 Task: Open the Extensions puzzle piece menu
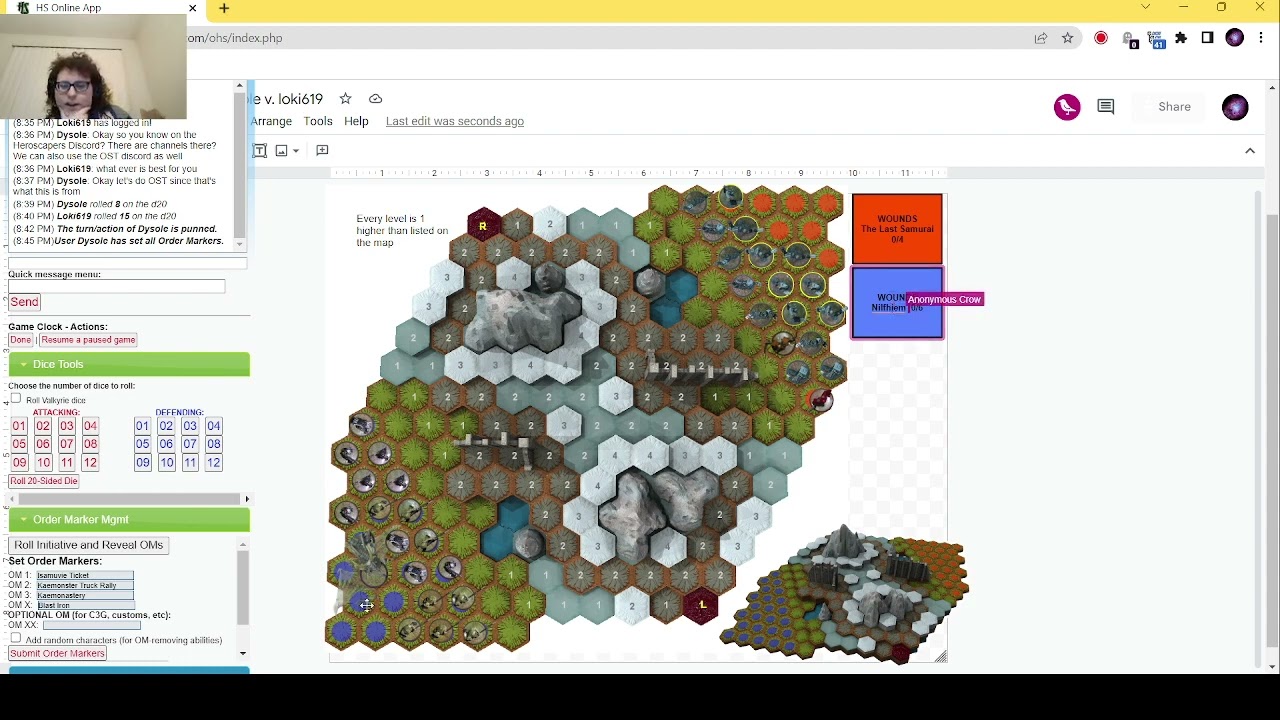point(1181,38)
